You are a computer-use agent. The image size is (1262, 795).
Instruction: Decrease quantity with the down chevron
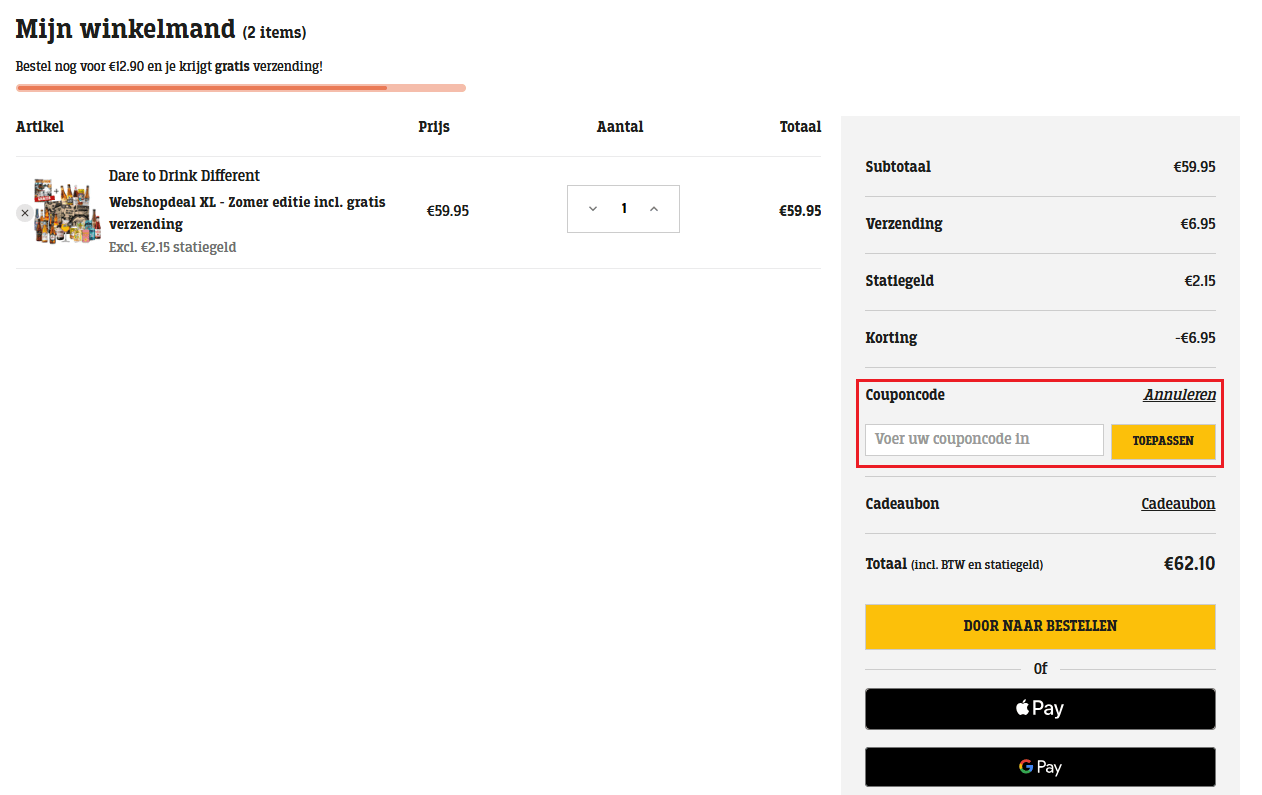click(x=593, y=209)
